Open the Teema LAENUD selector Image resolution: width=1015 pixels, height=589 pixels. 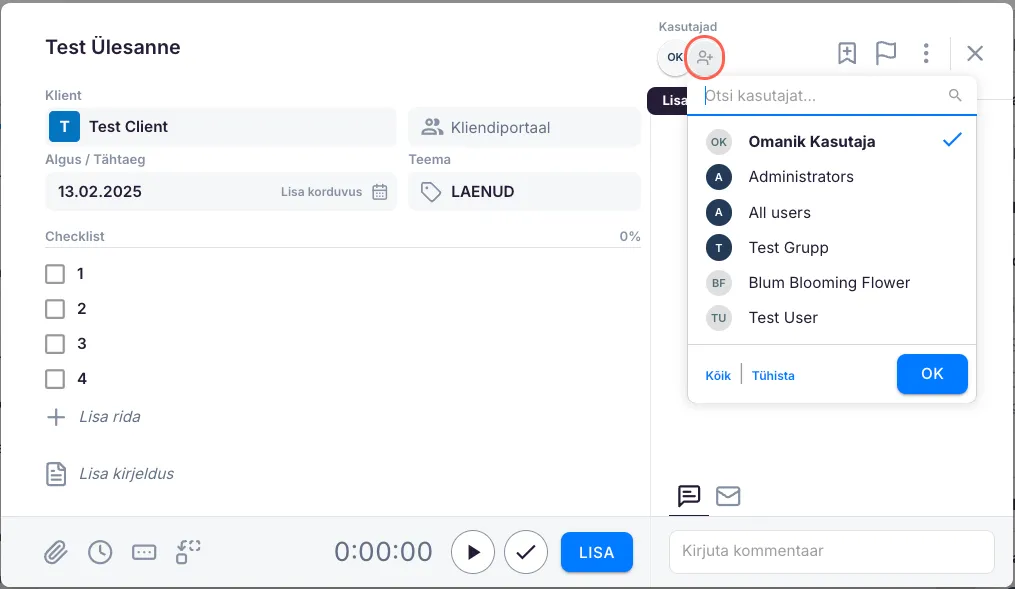click(524, 192)
